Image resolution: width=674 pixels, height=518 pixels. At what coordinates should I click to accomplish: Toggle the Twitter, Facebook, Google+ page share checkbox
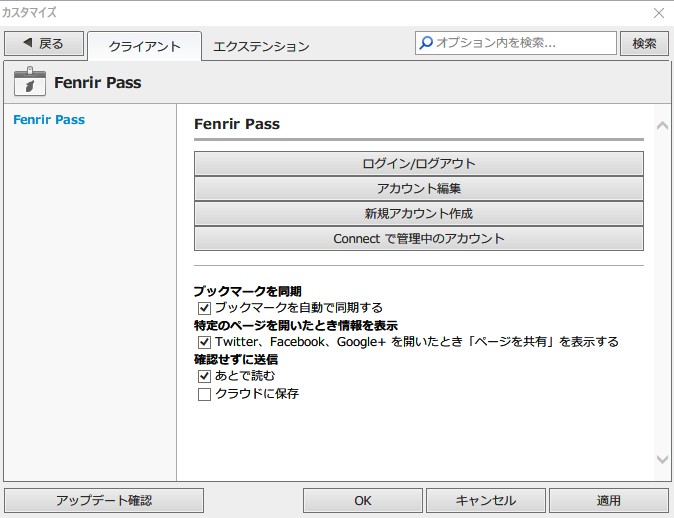coord(204,342)
